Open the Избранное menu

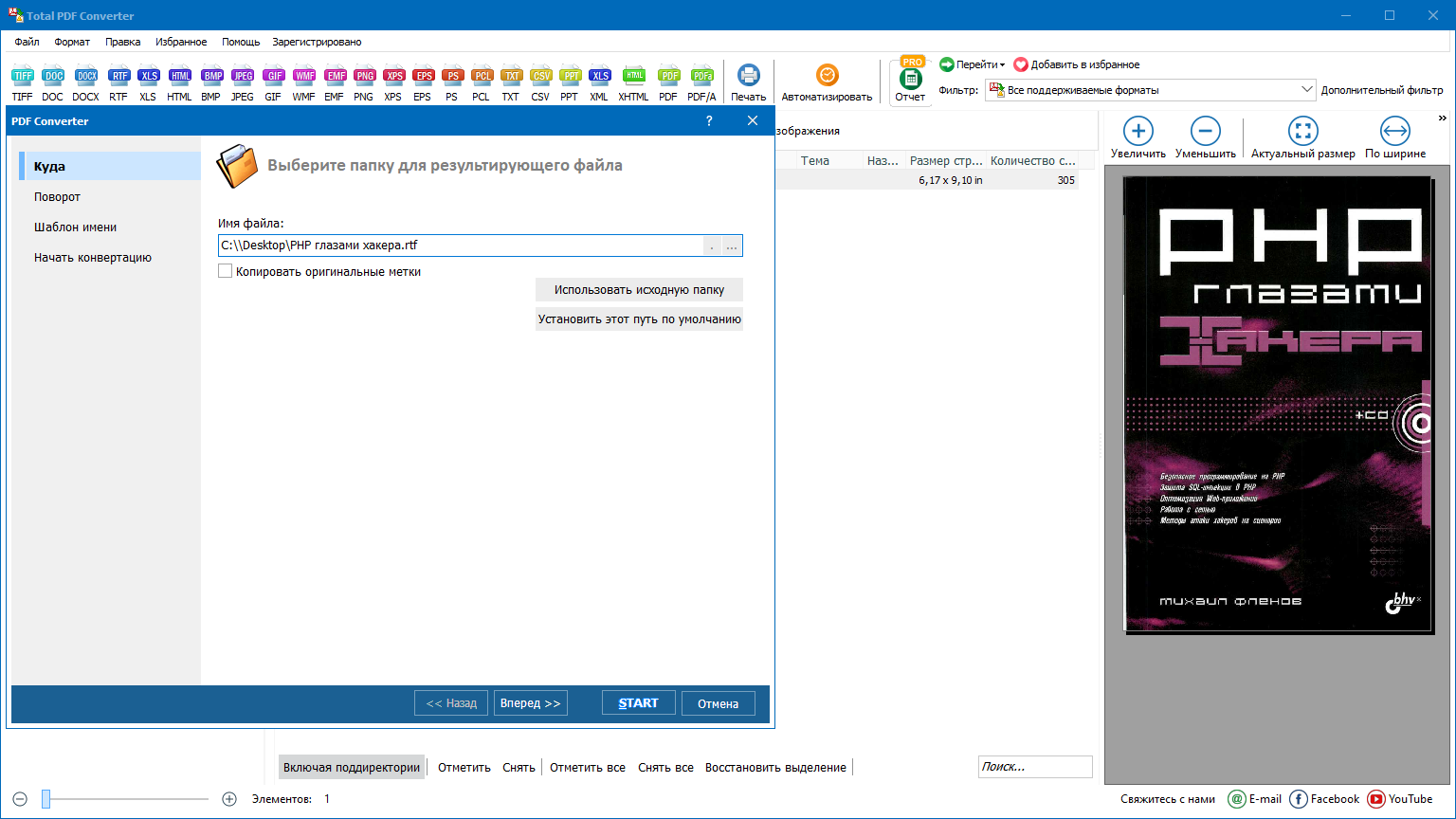[181, 42]
